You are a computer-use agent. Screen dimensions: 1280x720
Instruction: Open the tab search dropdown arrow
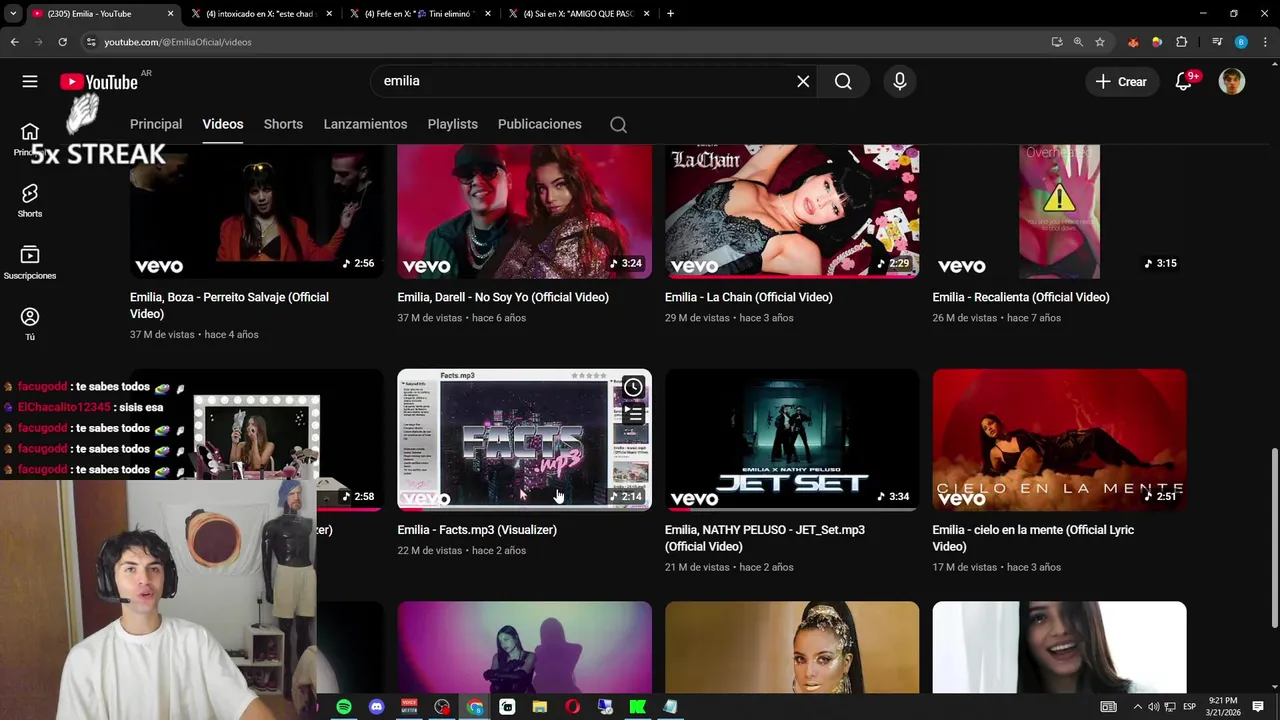coord(13,14)
